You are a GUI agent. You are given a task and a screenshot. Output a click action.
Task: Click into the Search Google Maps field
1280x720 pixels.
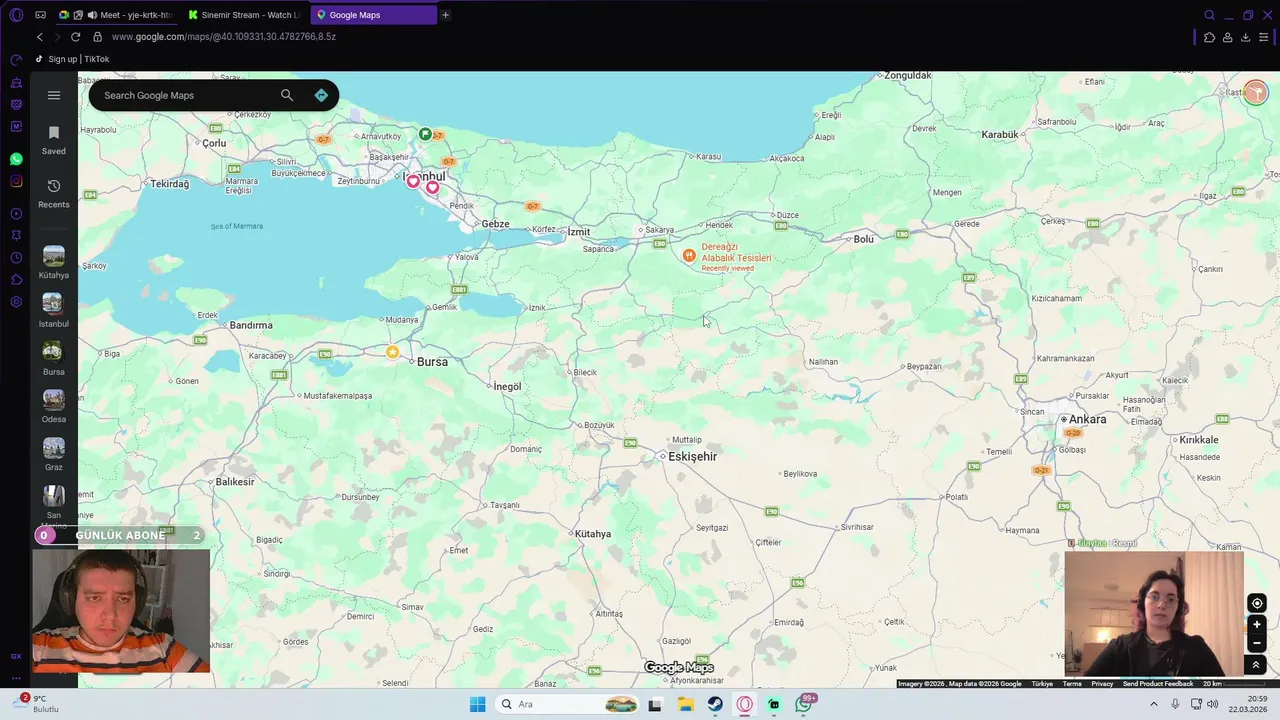pyautogui.click(x=185, y=95)
